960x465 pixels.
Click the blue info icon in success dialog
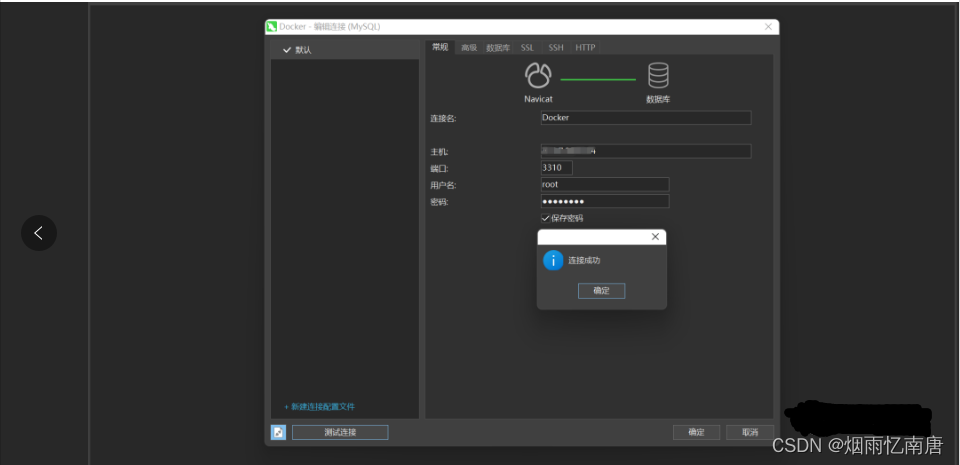tap(553, 260)
